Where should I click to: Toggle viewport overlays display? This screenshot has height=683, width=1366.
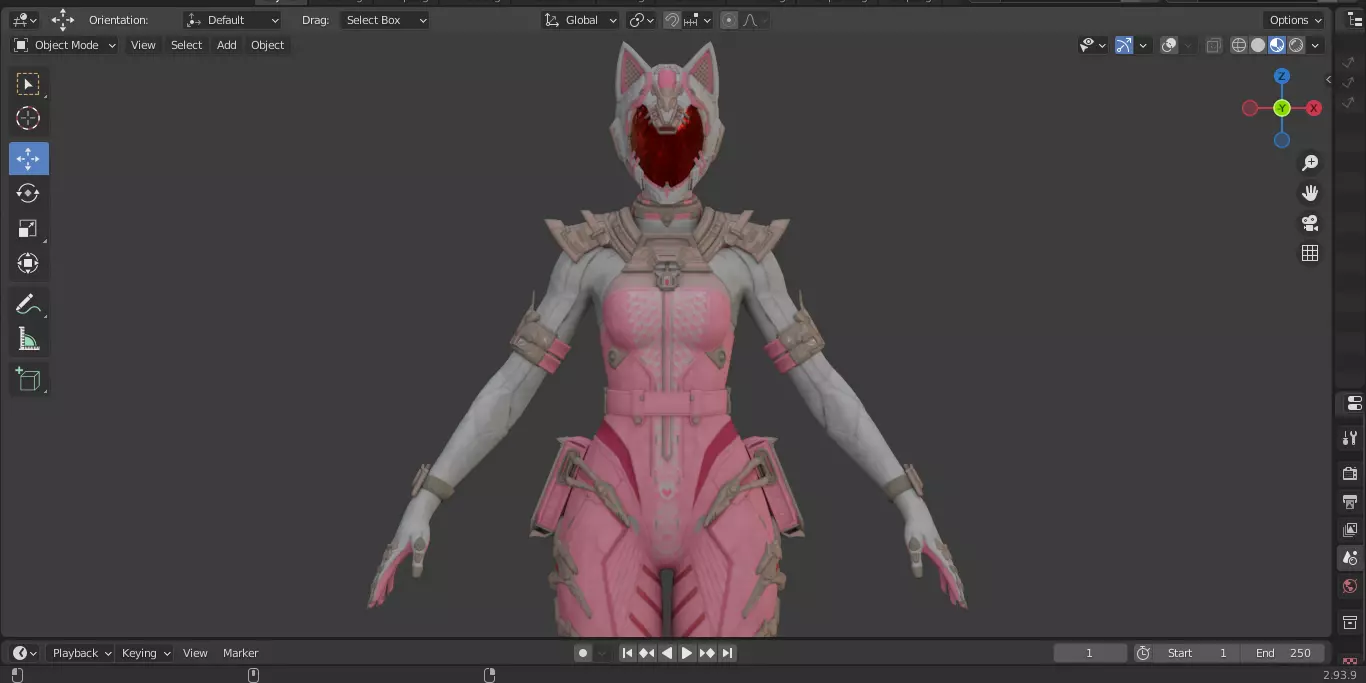(1169, 45)
